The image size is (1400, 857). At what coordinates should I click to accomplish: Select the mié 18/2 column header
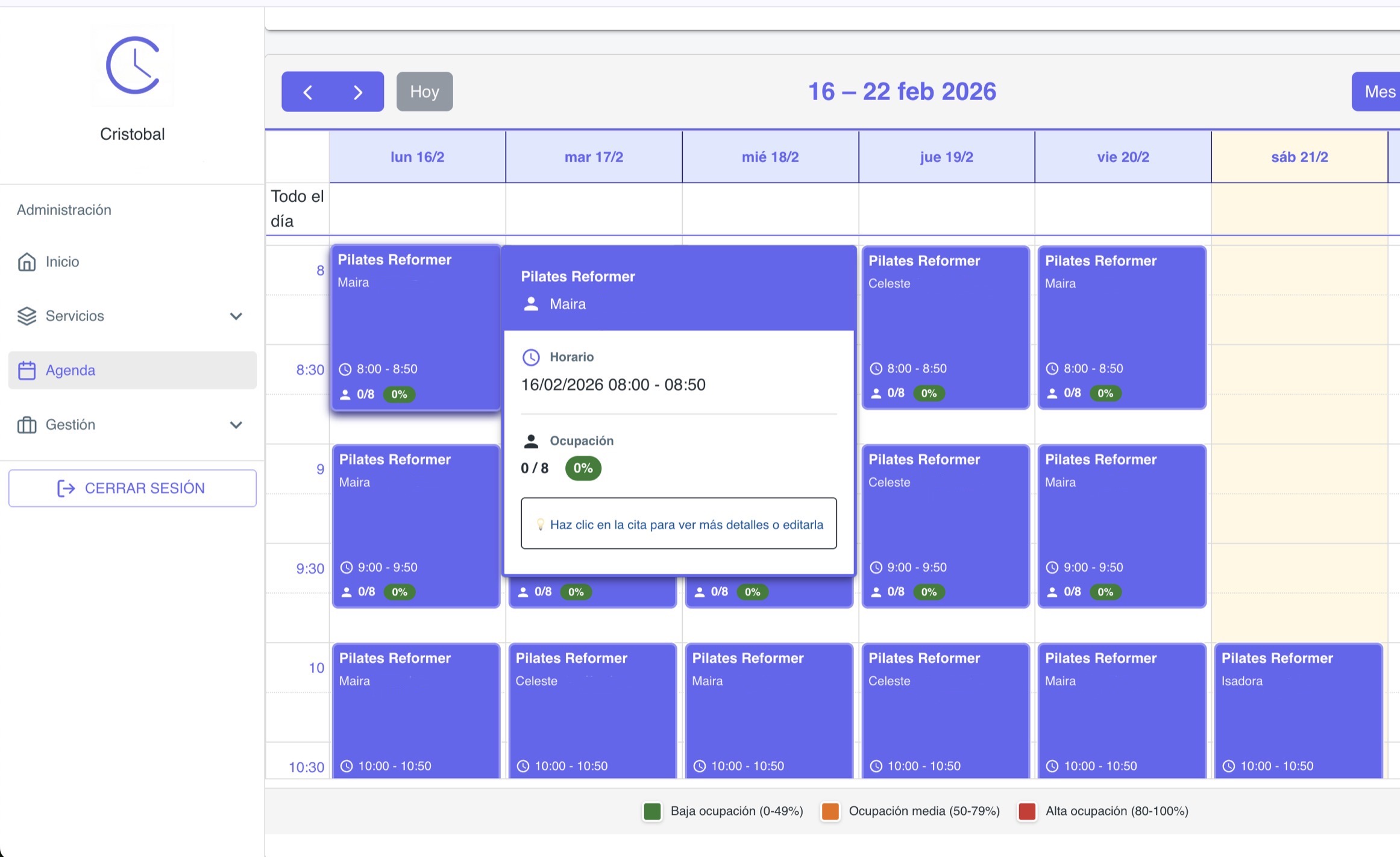tap(770, 157)
